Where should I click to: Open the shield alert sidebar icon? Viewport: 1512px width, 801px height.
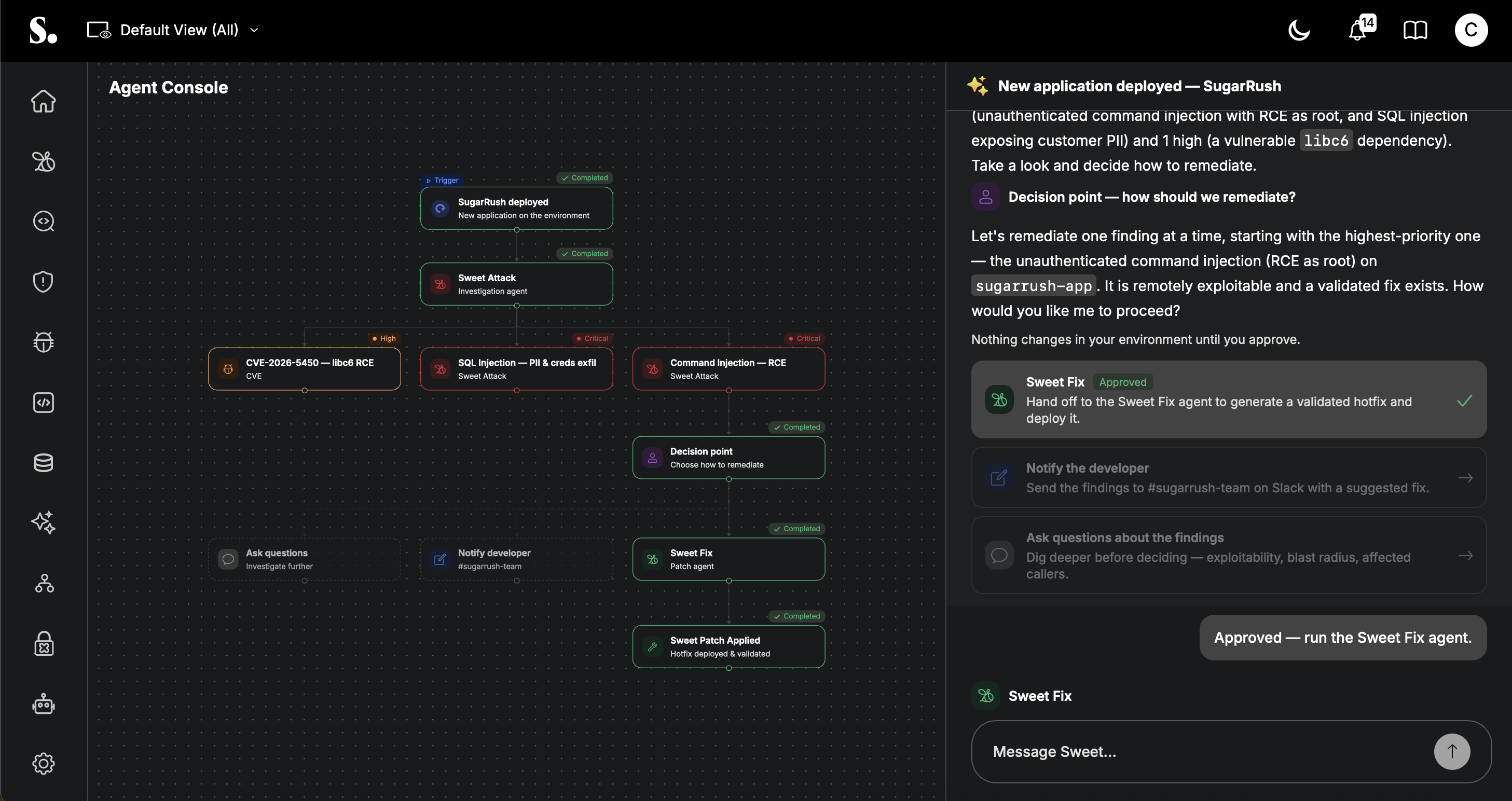click(x=44, y=282)
